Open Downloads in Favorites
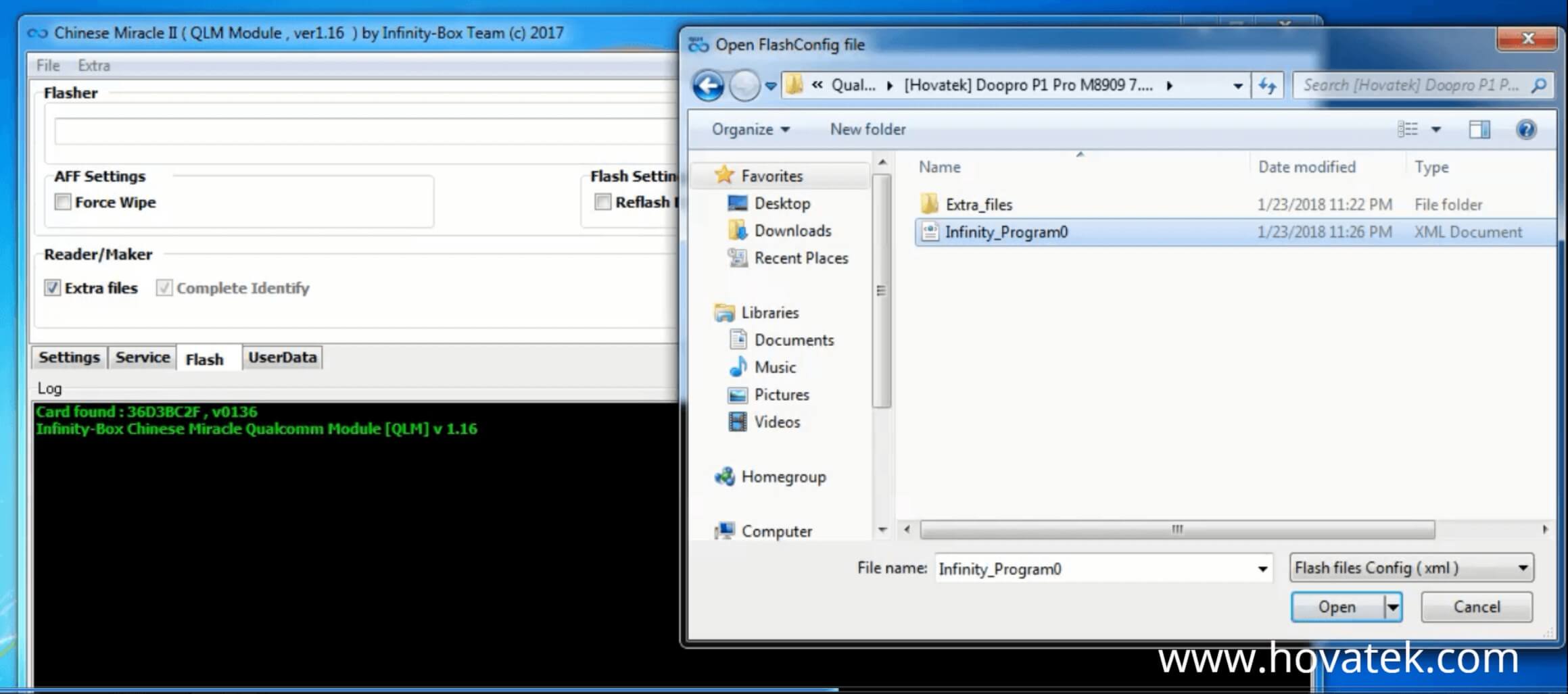The width and height of the screenshot is (1568, 694). (x=792, y=230)
